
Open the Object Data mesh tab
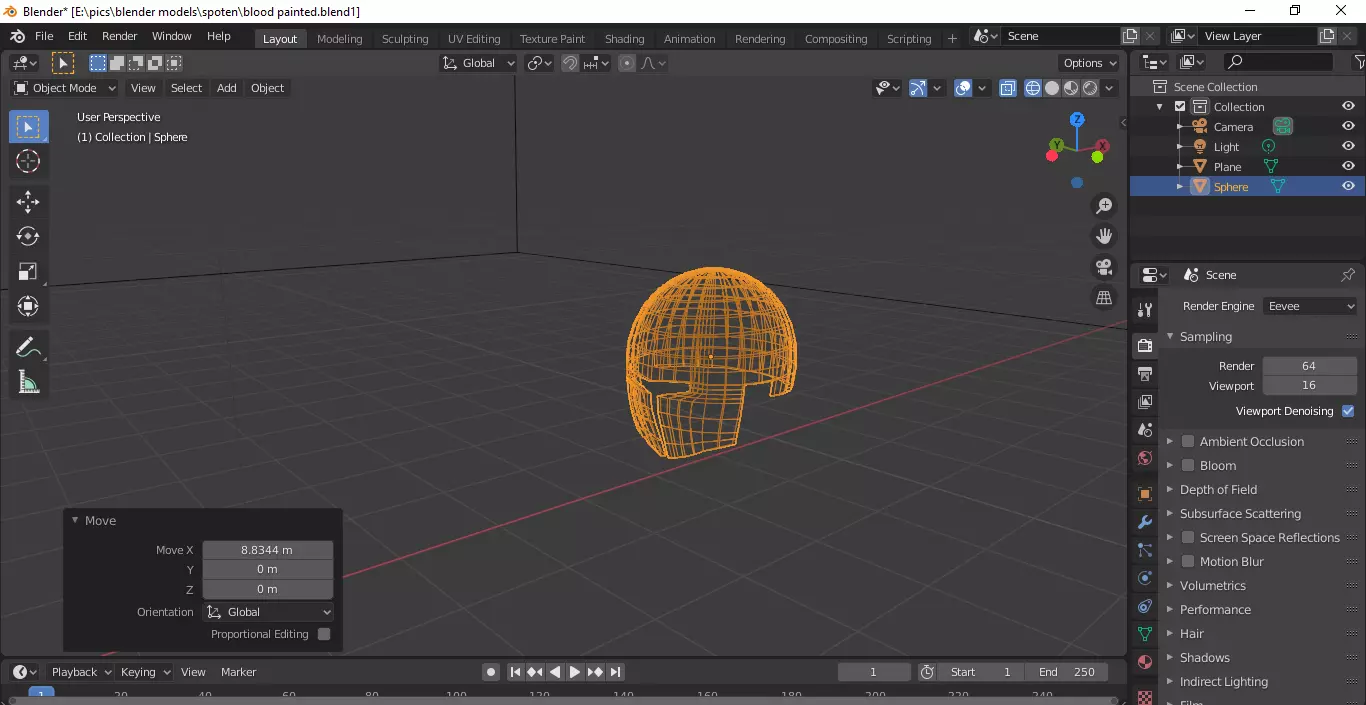click(x=1145, y=634)
